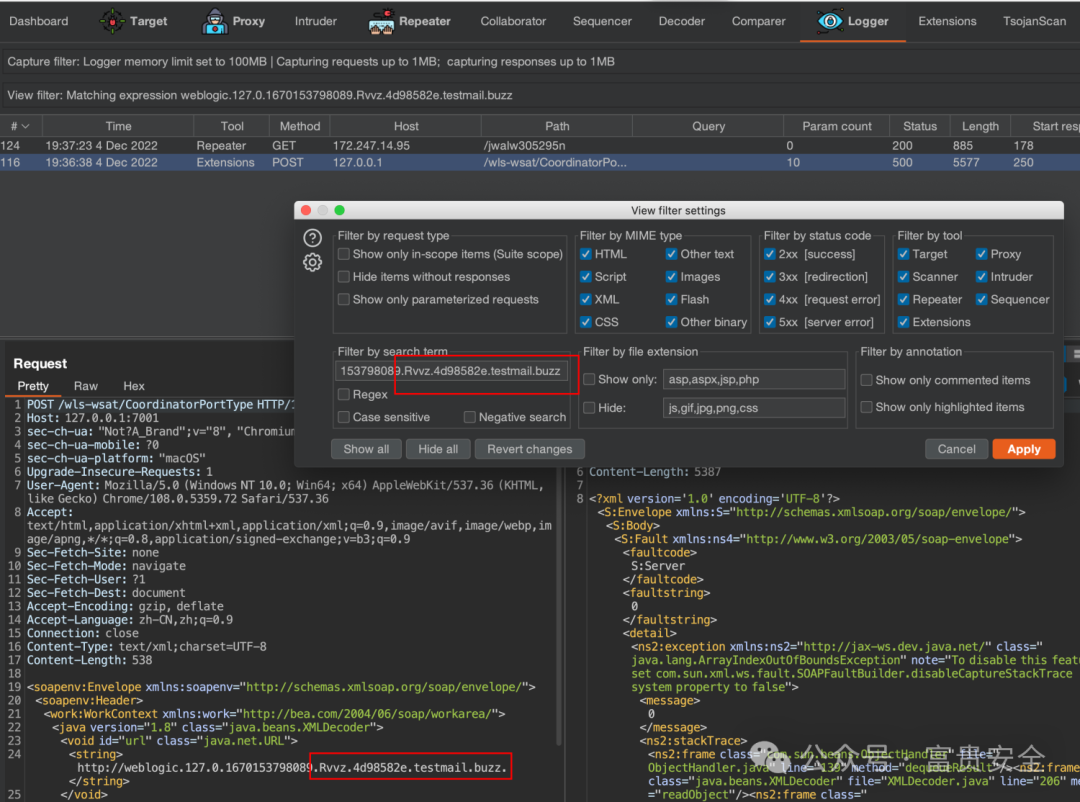The height and width of the screenshot is (802, 1080).
Task: Select the Pretty request view tab
Action: (33, 387)
